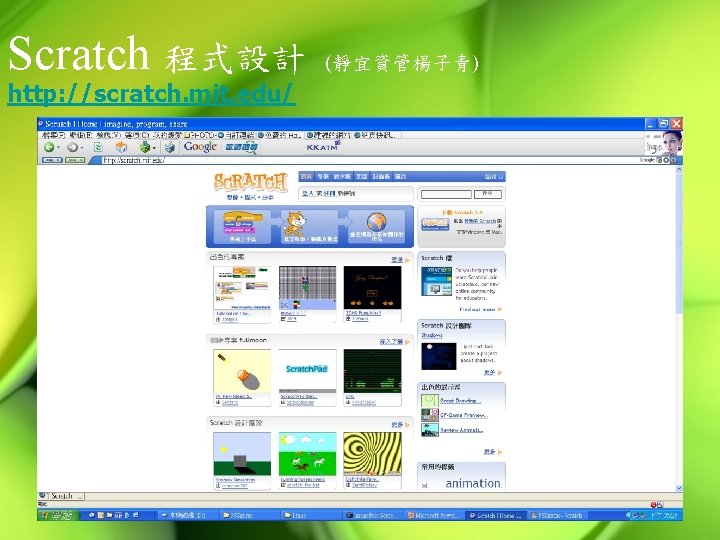The image size is (720, 540).
Task: Click the scrollbar down arrow
Action: tap(679, 488)
